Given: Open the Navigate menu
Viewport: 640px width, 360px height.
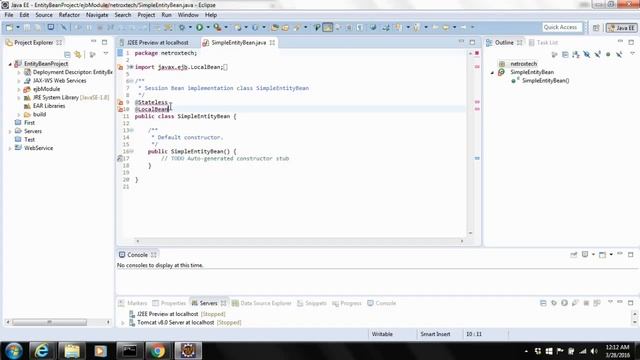Looking at the screenshot, I should (x=97, y=15).
